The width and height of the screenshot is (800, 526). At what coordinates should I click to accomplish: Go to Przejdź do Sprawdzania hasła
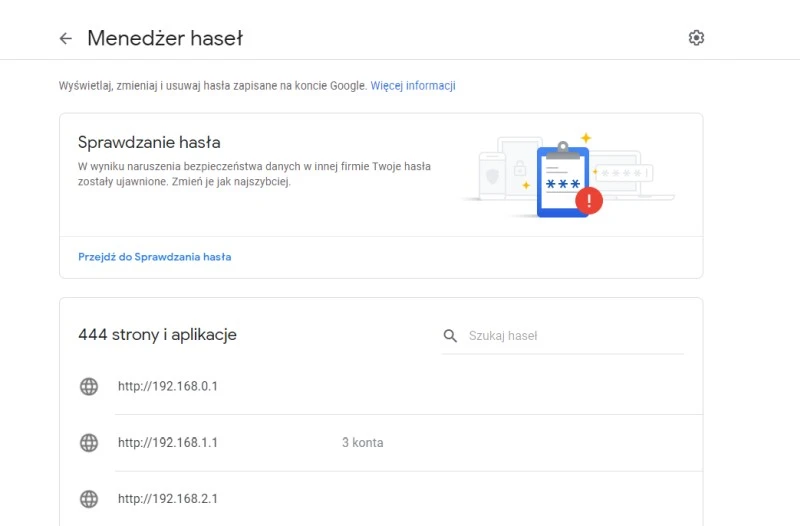(x=155, y=257)
